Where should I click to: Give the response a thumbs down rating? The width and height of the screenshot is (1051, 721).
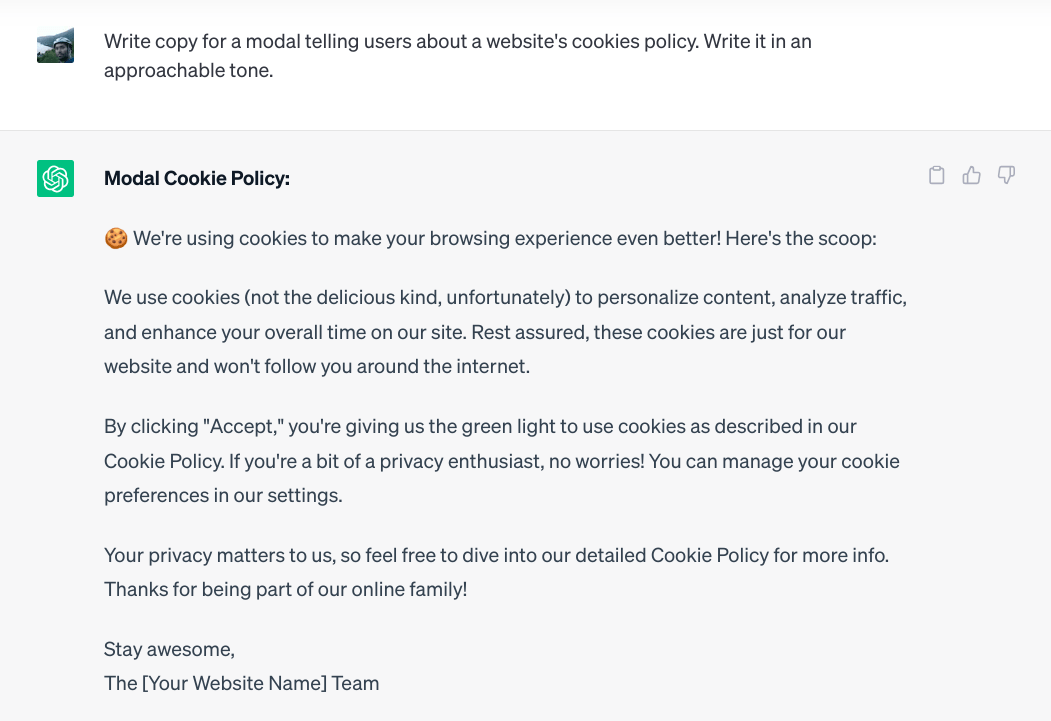point(1006,175)
